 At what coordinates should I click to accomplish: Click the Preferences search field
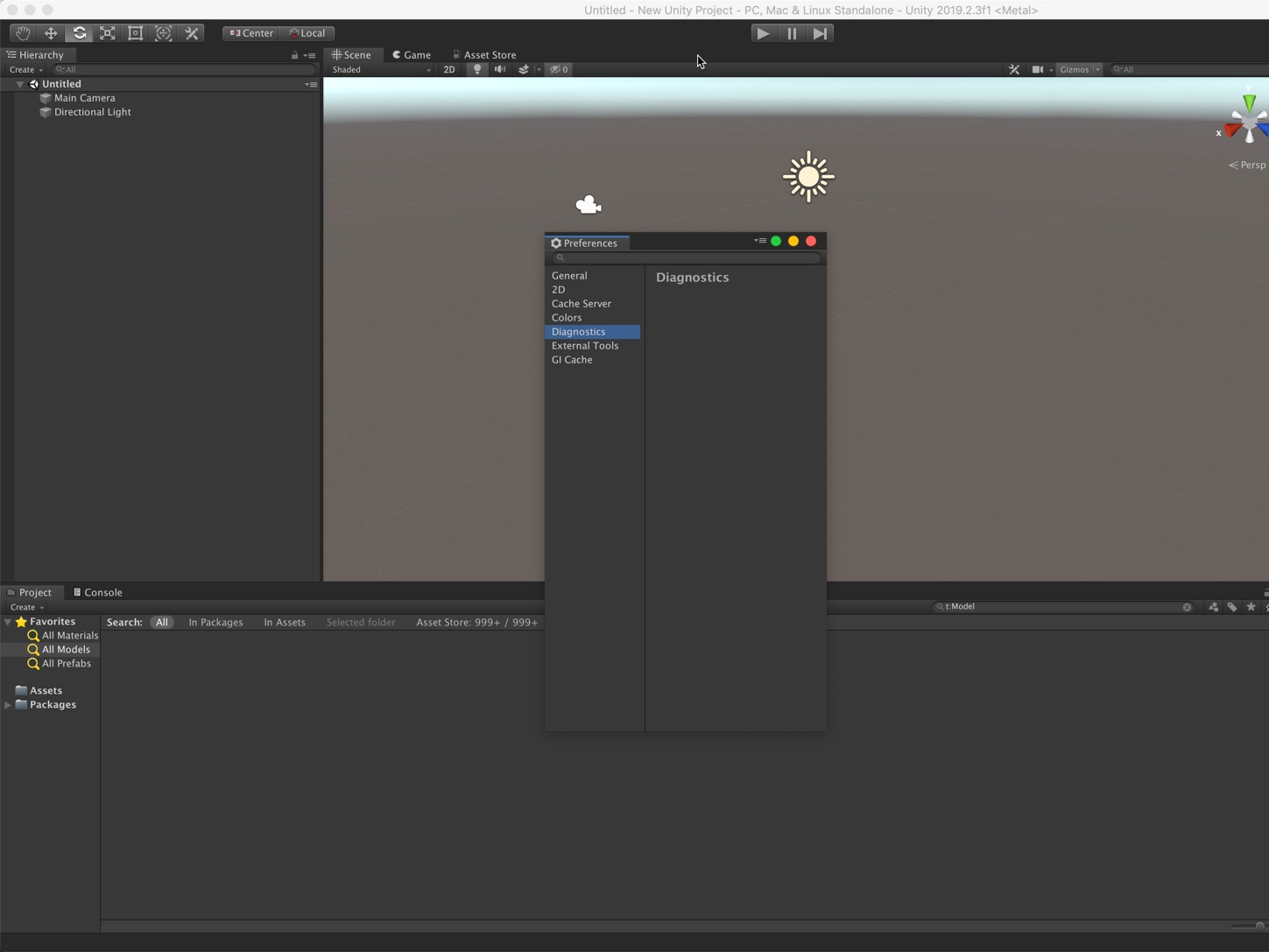click(686, 257)
